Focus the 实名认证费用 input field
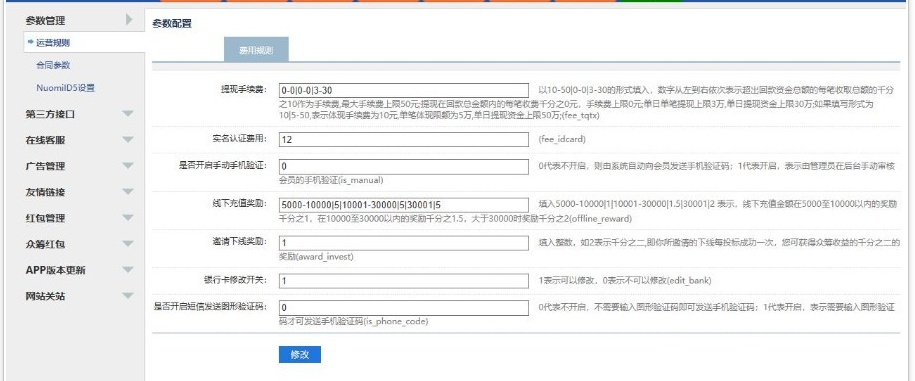The image size is (915, 381). 404,139
